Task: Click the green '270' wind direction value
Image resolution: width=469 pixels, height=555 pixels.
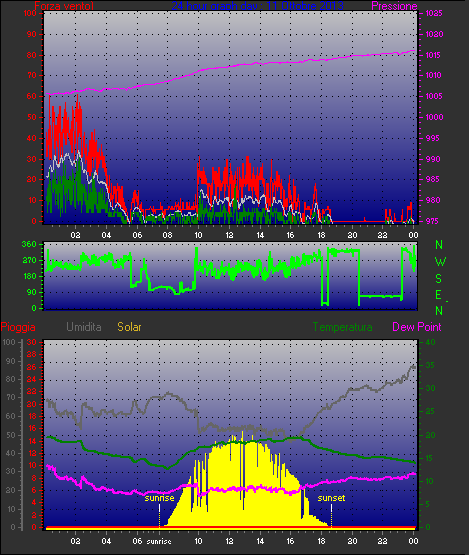Action: point(29,260)
